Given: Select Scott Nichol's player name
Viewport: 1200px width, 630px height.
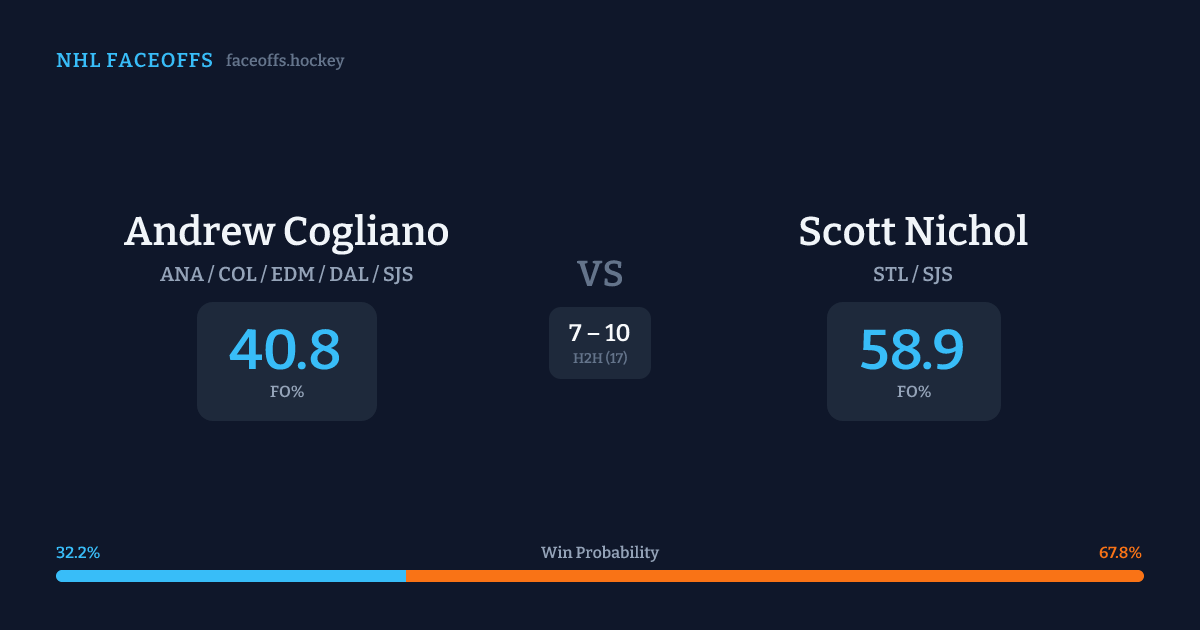Looking at the screenshot, I should click(x=912, y=232).
